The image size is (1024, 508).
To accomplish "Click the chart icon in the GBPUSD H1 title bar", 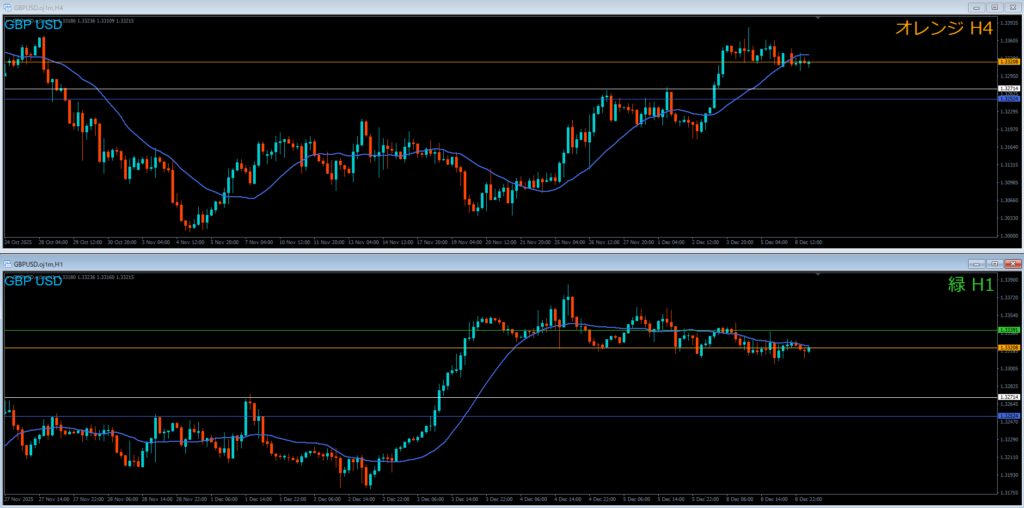I will 8,264.
